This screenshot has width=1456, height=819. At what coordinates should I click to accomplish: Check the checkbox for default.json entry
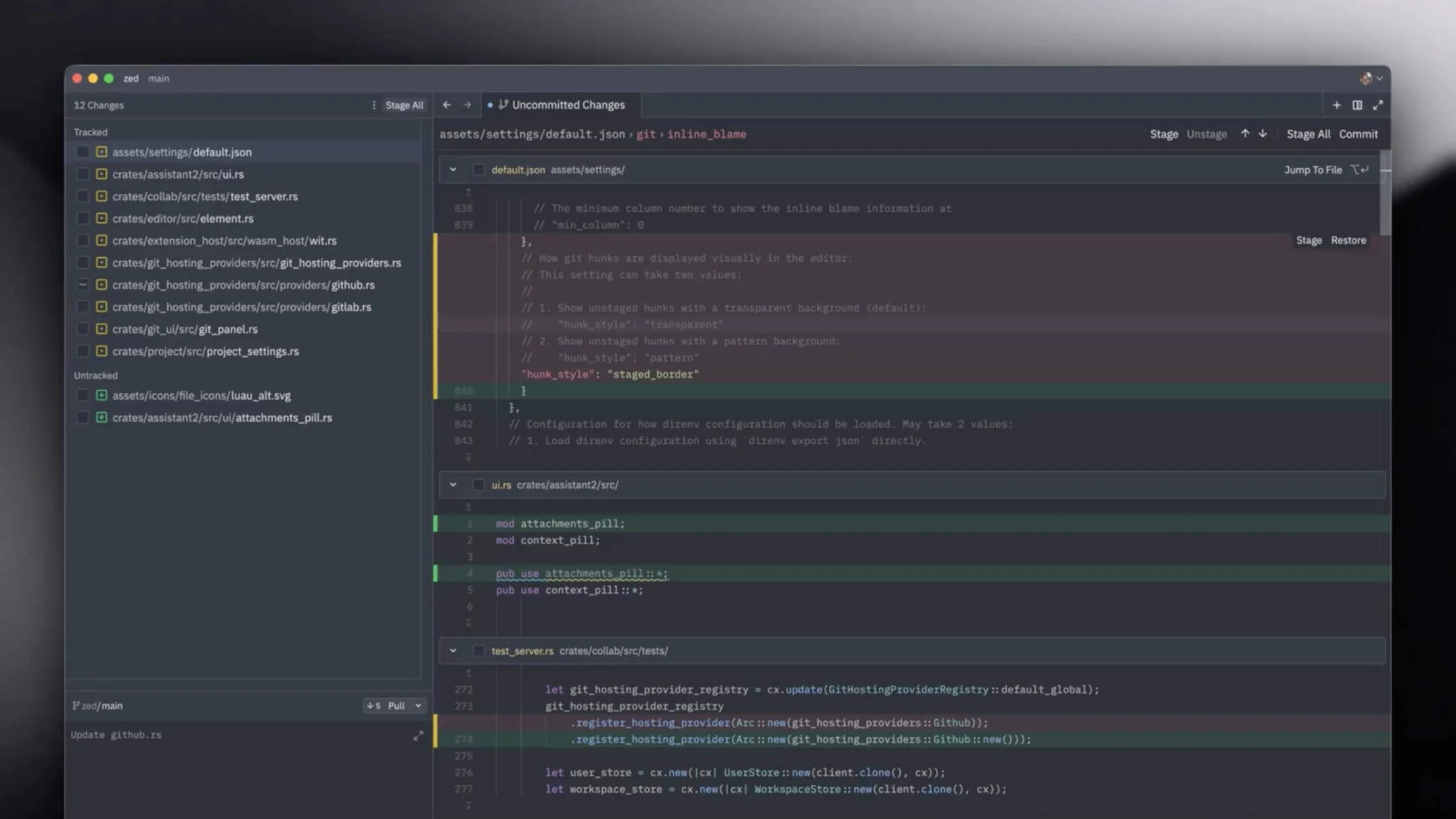[x=83, y=152]
